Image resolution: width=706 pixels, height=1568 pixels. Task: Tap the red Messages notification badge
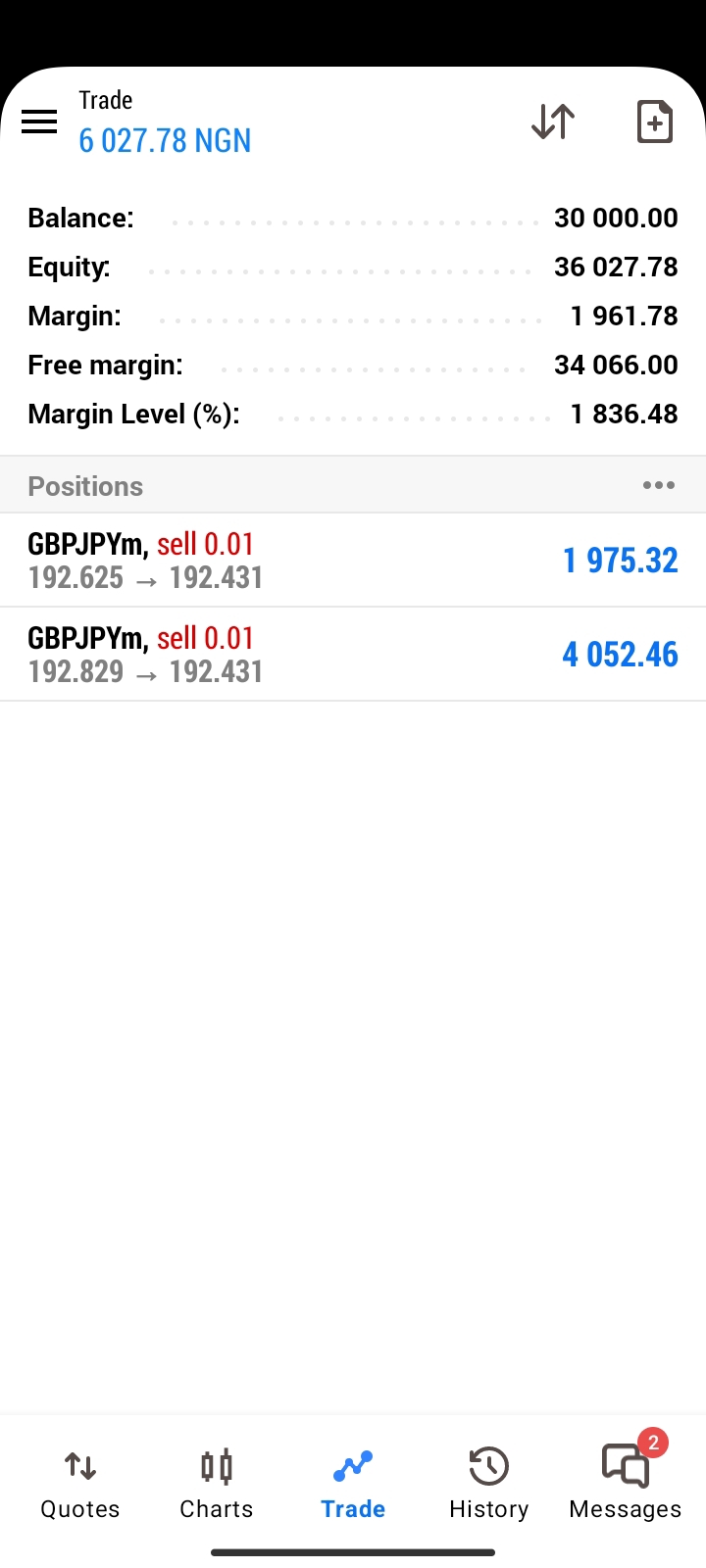click(653, 1443)
